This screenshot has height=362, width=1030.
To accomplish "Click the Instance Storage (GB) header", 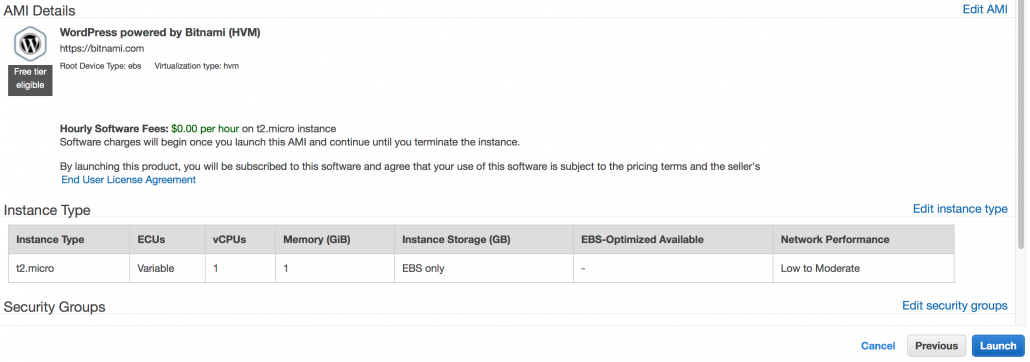I will (x=483, y=239).
